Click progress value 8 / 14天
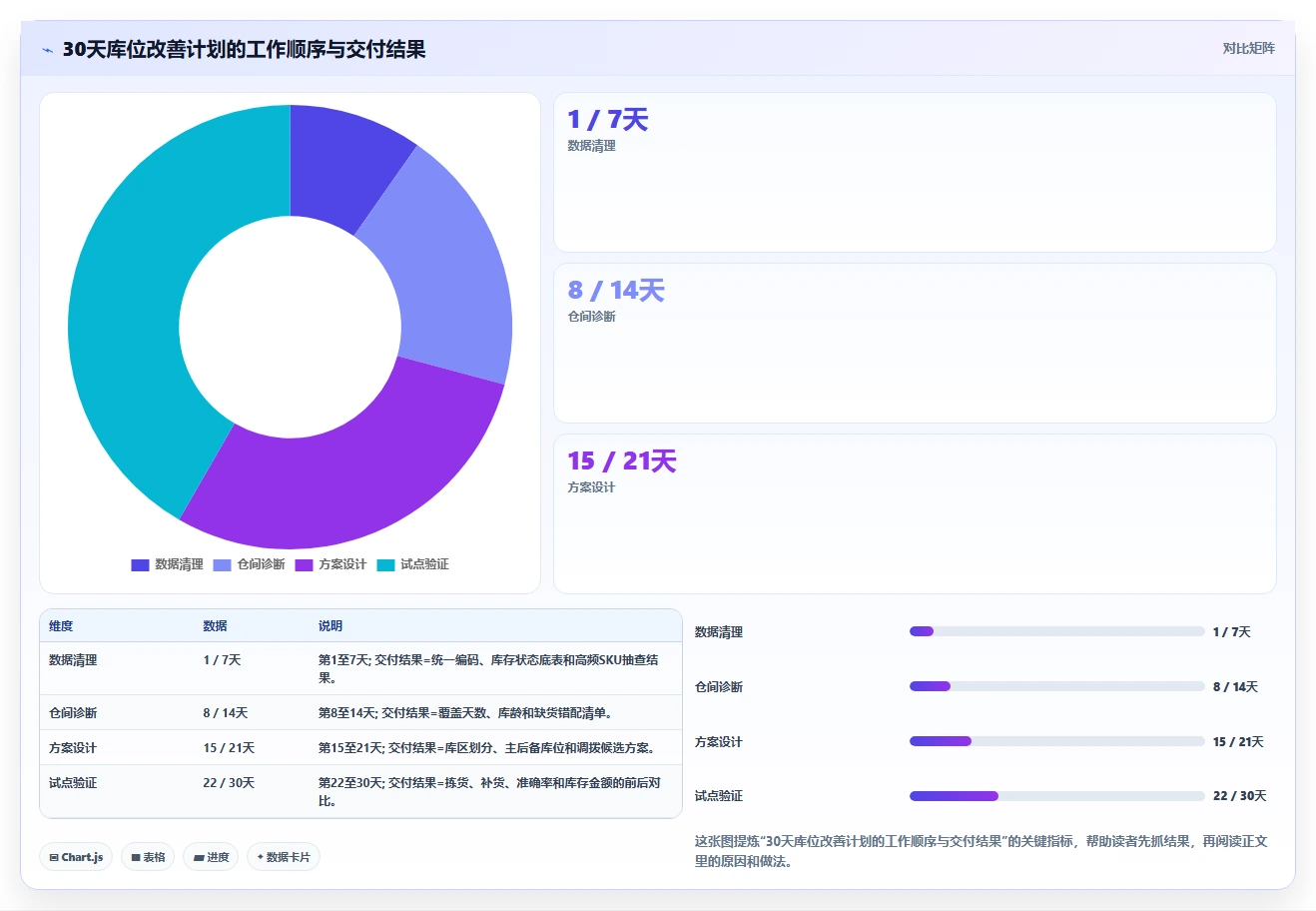Image resolution: width=1316 pixels, height=911 pixels. point(1235,687)
